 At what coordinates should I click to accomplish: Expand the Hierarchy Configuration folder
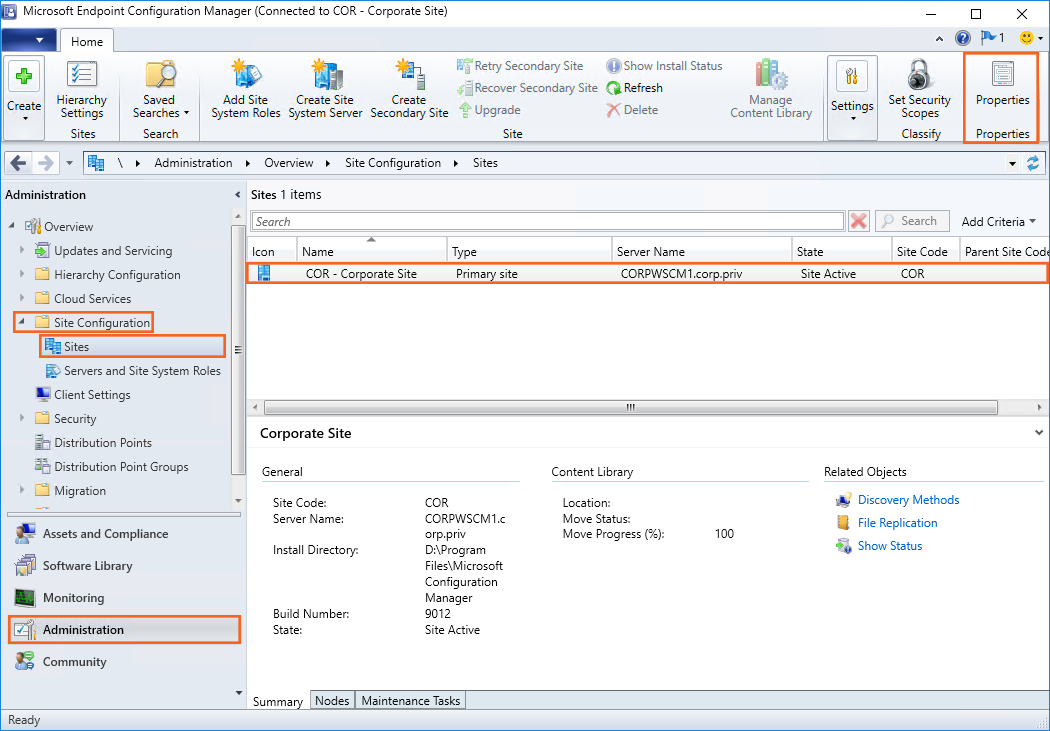(22, 275)
